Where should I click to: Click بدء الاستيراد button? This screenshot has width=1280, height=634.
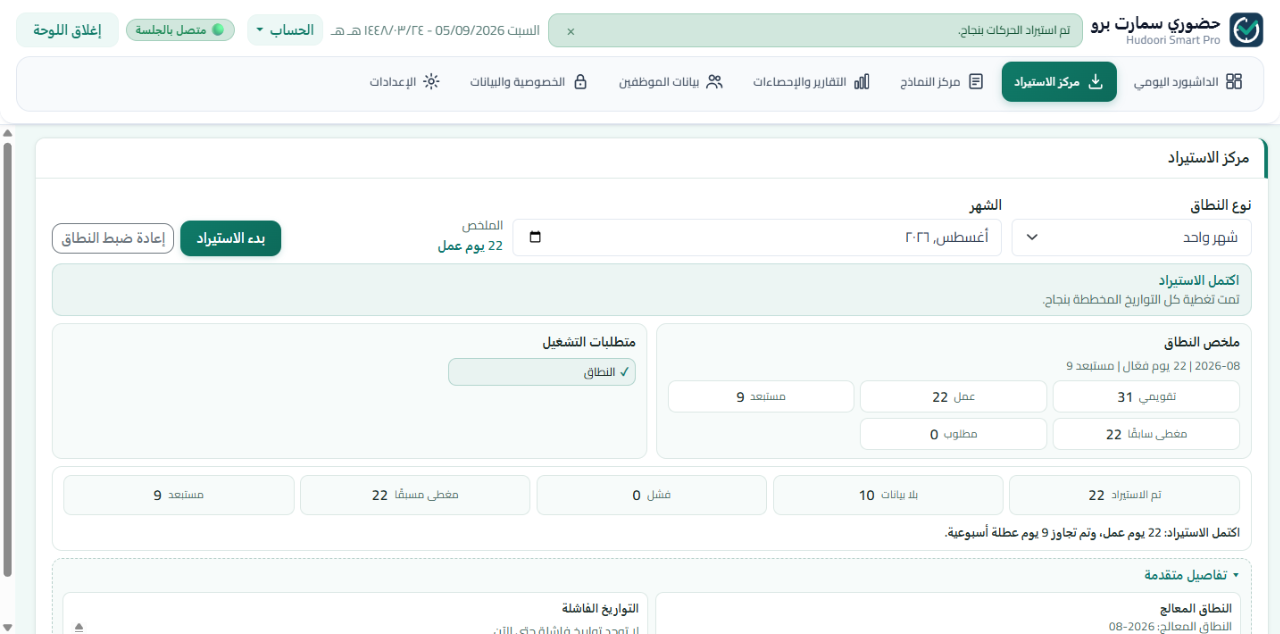pos(231,238)
